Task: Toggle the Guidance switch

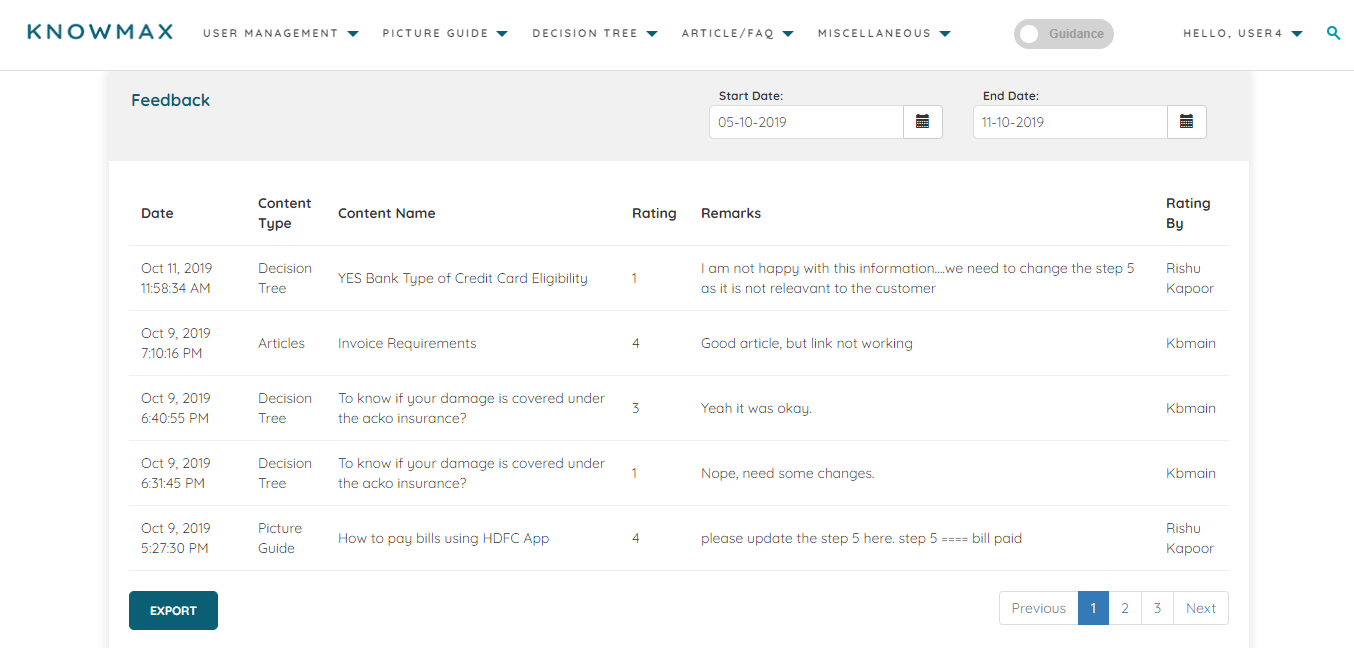Action: click(1063, 34)
